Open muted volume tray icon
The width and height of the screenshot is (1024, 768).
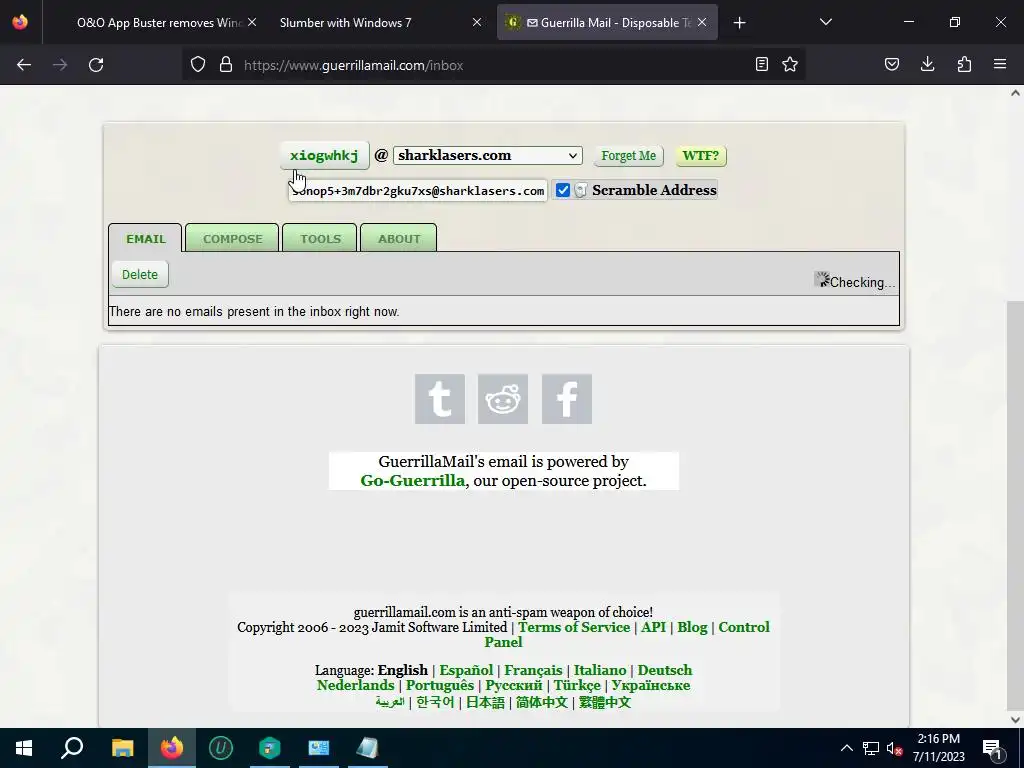(894, 748)
